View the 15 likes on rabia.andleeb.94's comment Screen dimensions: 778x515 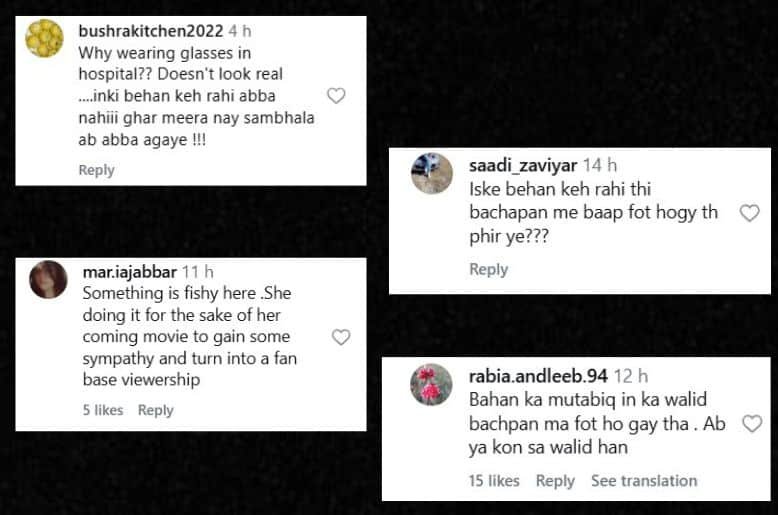coord(494,481)
